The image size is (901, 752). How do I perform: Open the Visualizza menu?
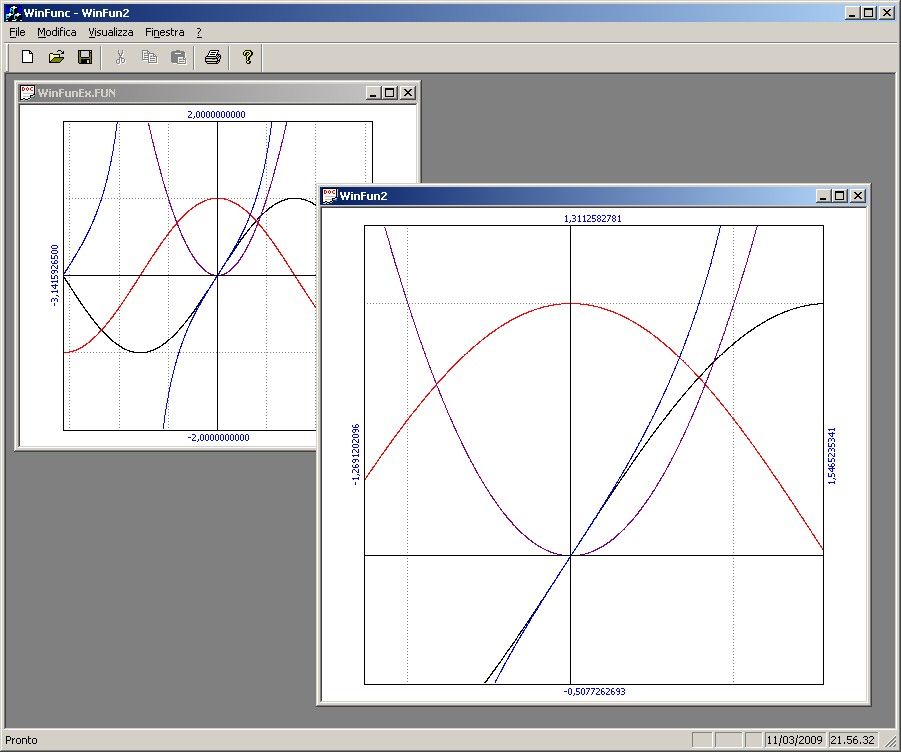(x=111, y=32)
